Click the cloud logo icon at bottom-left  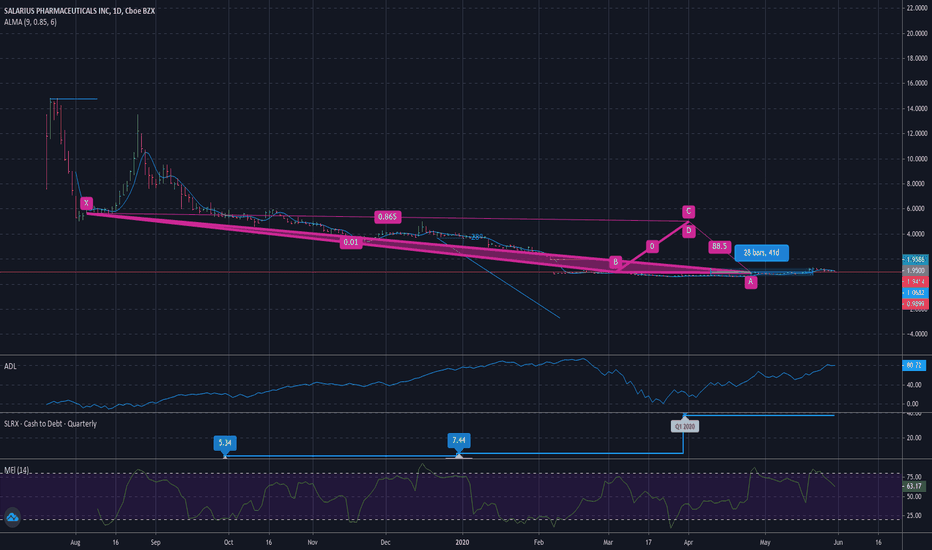point(12,517)
